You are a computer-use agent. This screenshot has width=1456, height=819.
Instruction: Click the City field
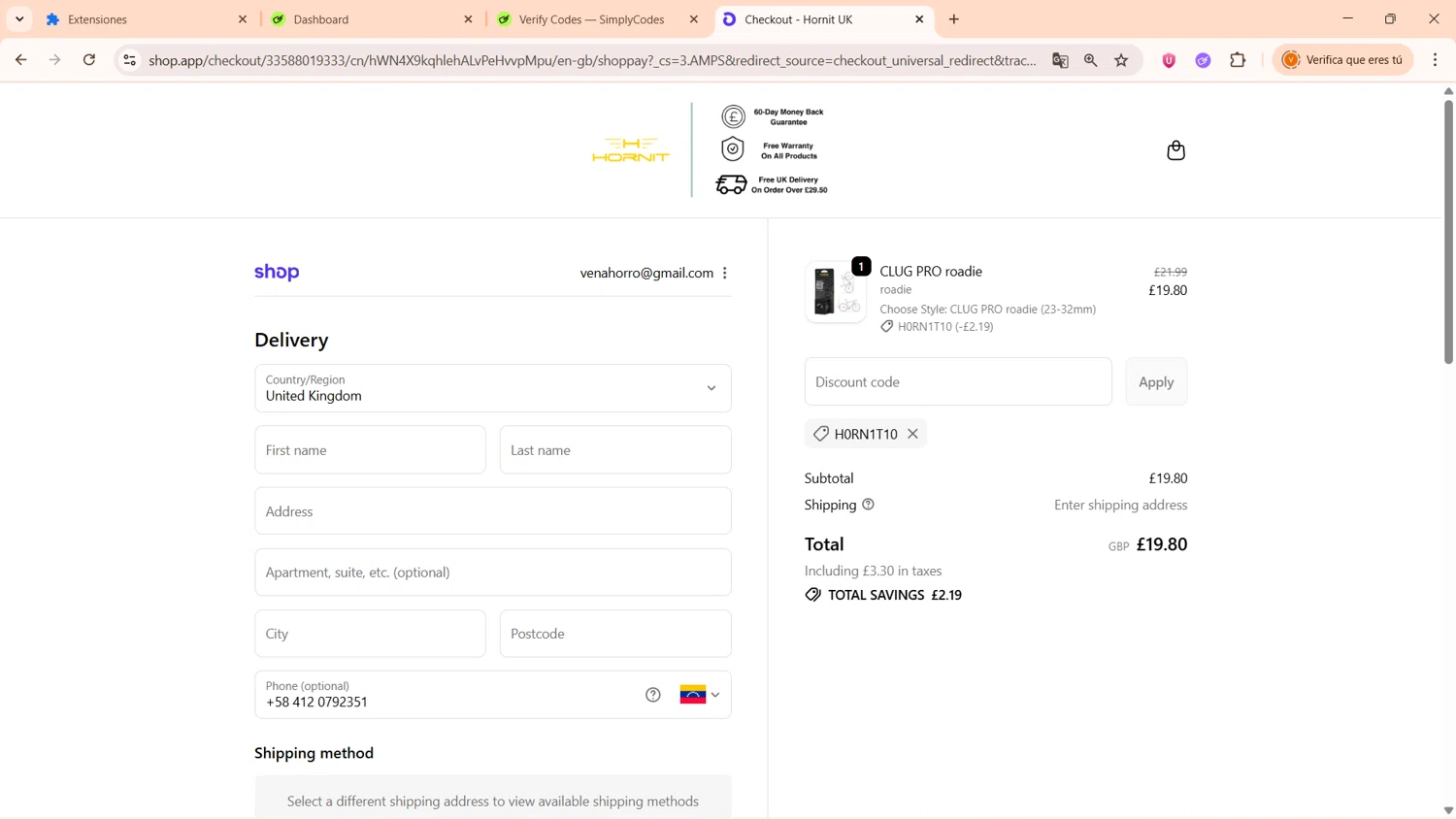(x=370, y=634)
